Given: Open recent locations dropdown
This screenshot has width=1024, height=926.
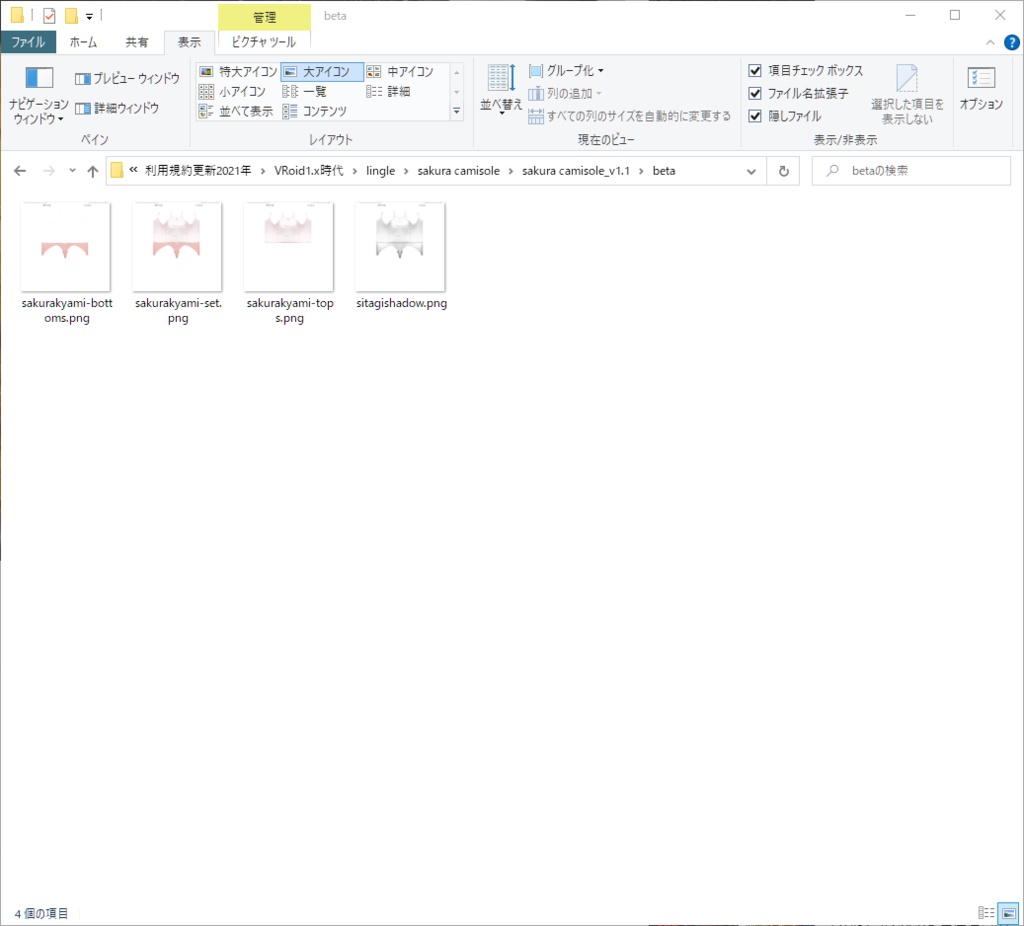Looking at the screenshot, I should tap(72, 171).
